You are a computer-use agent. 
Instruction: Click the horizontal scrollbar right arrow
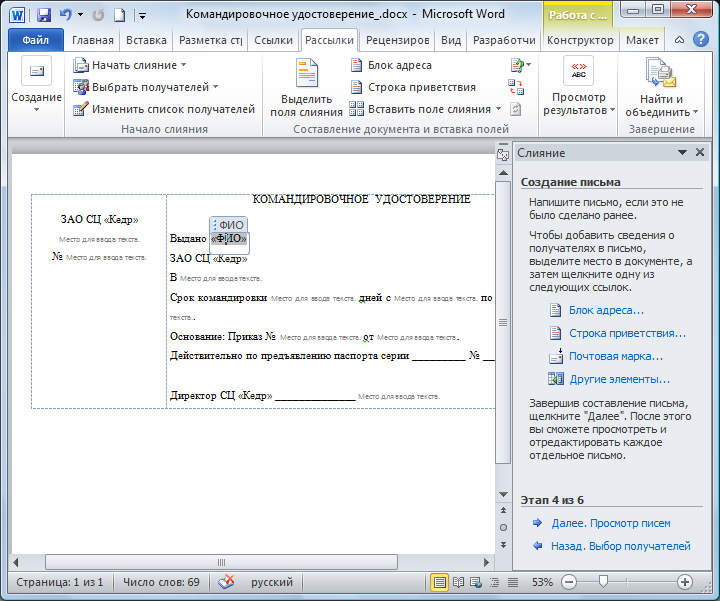(486, 562)
